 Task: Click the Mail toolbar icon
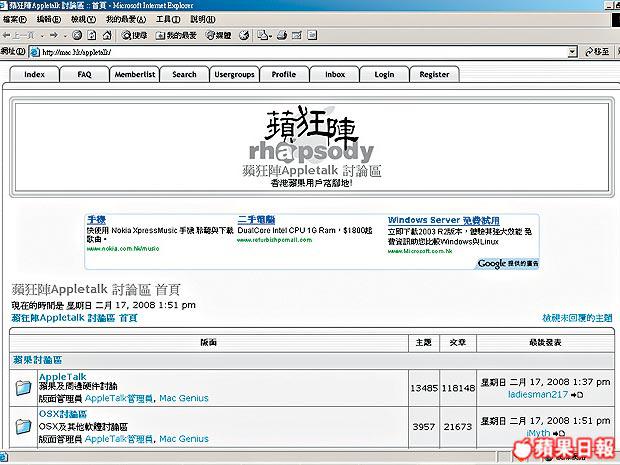click(263, 36)
